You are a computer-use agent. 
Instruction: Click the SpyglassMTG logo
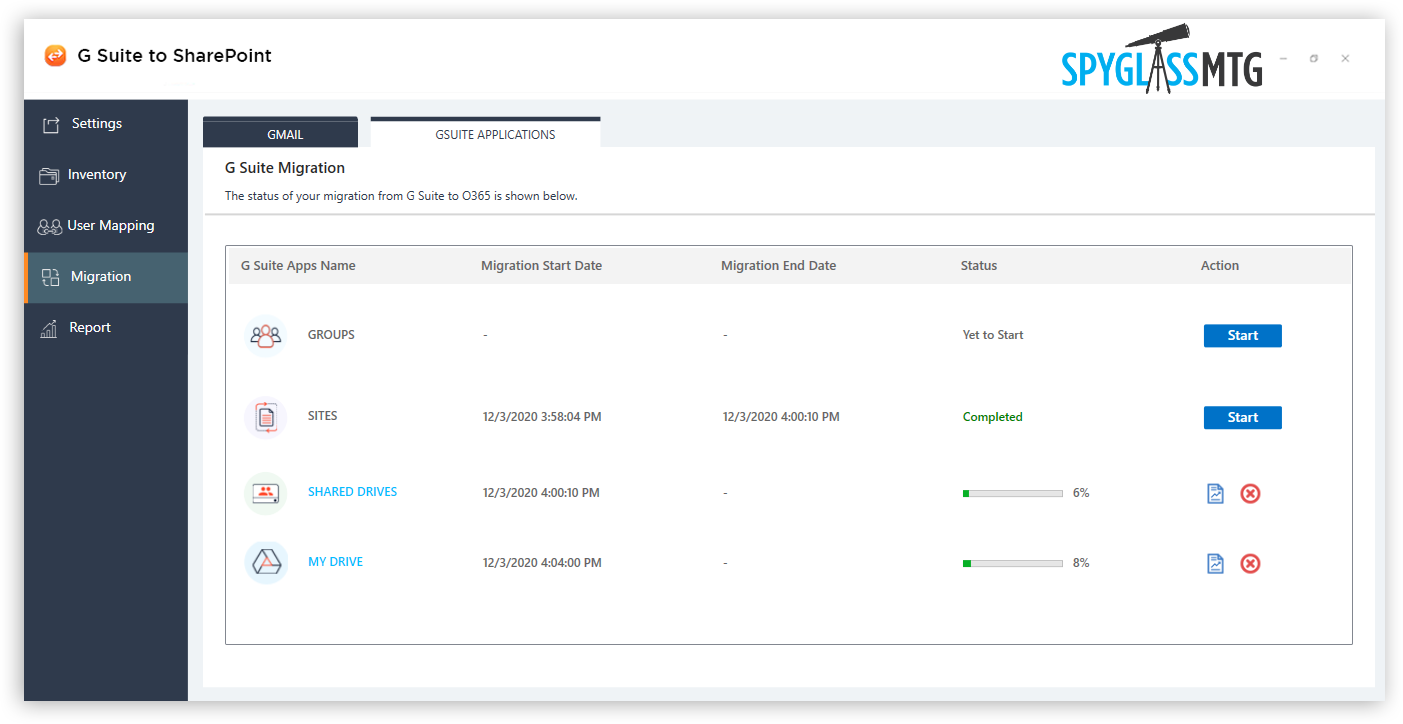[1162, 60]
